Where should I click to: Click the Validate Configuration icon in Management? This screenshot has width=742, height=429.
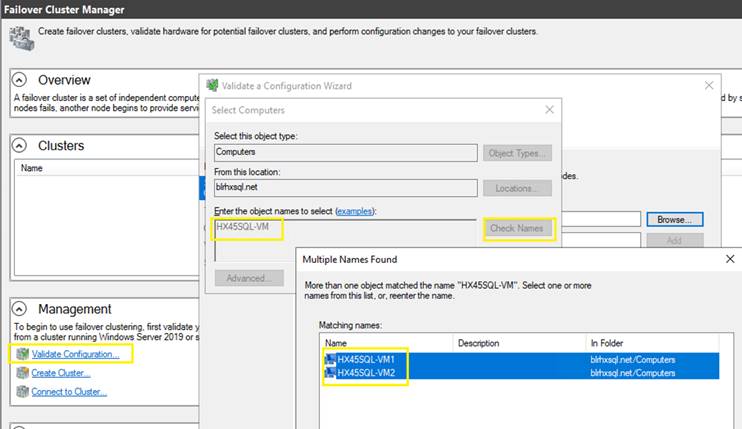coord(22,354)
